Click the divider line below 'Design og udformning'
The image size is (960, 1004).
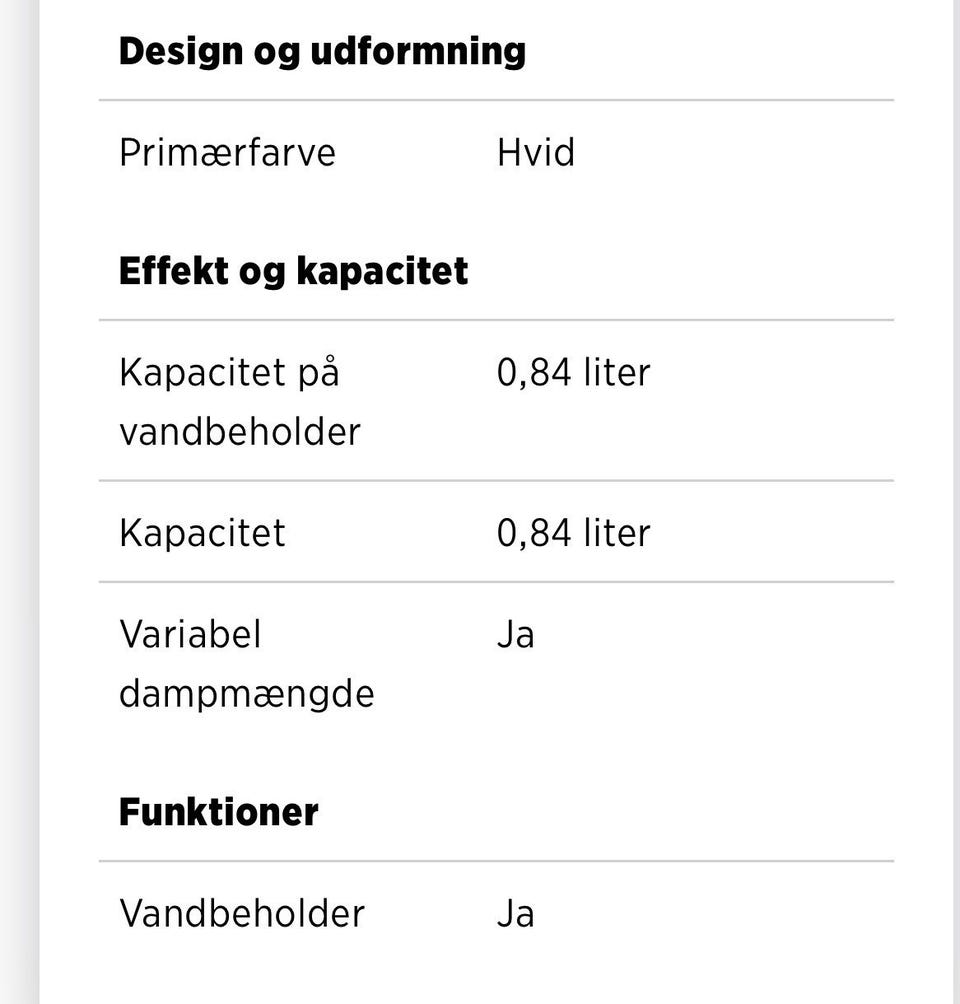496,101
